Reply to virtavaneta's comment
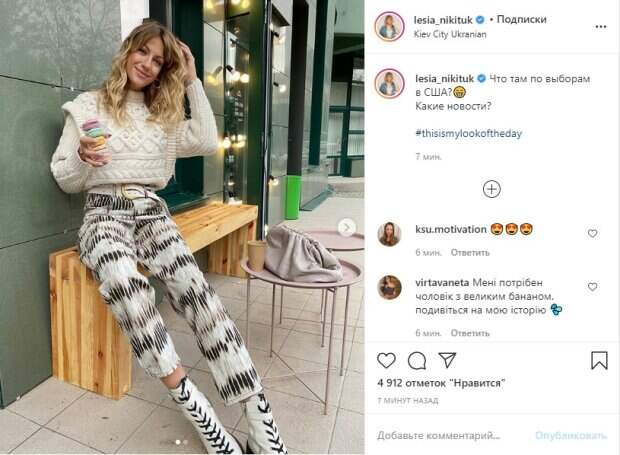Viewport: 620px width, 455px height. [x=470, y=333]
